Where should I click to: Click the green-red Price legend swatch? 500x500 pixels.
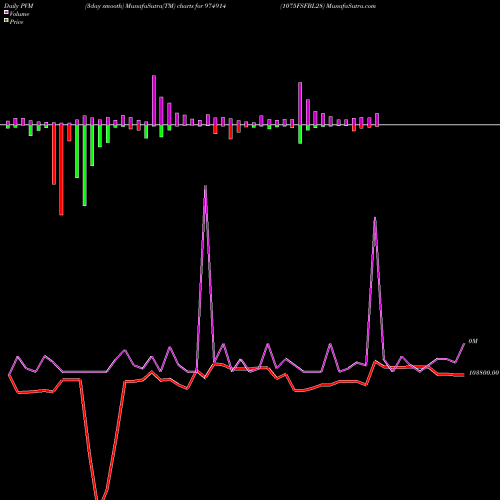tap(6, 21)
